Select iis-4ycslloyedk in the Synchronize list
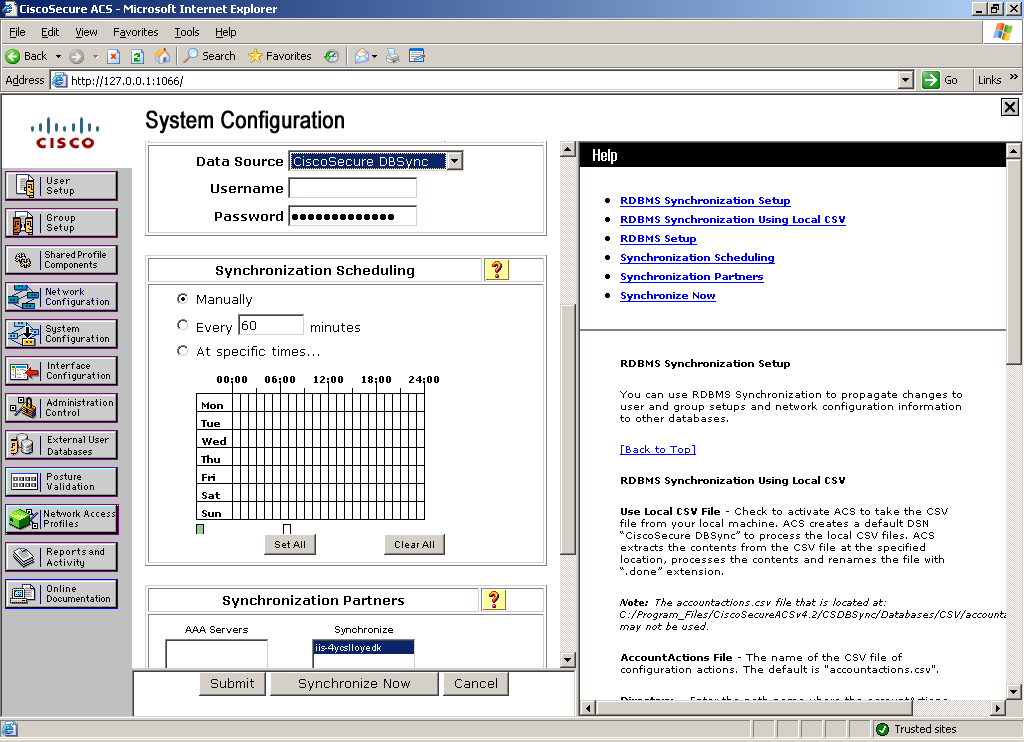The width and height of the screenshot is (1024, 742). coord(363,647)
